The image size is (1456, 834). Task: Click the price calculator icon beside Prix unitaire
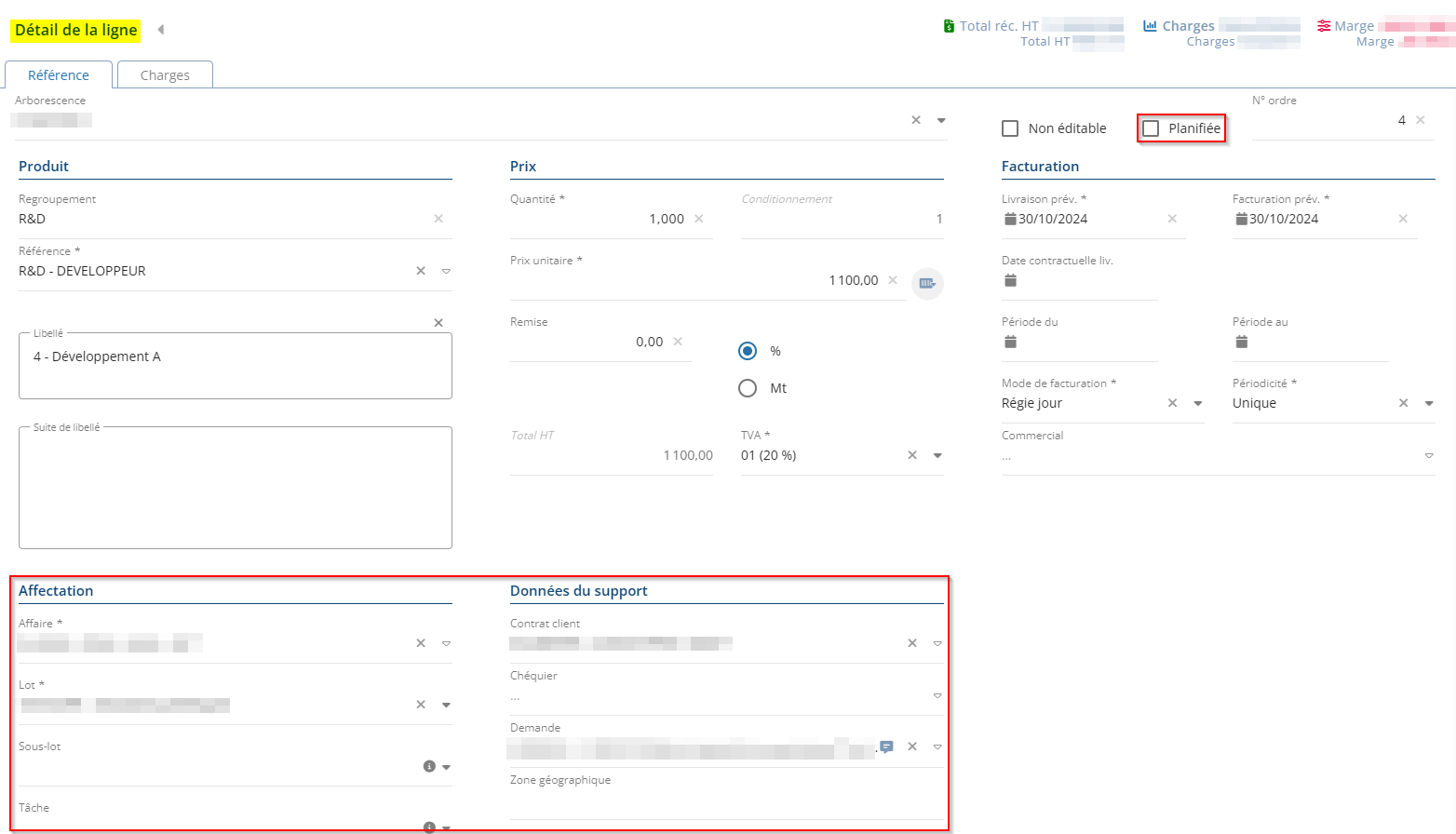point(926,283)
